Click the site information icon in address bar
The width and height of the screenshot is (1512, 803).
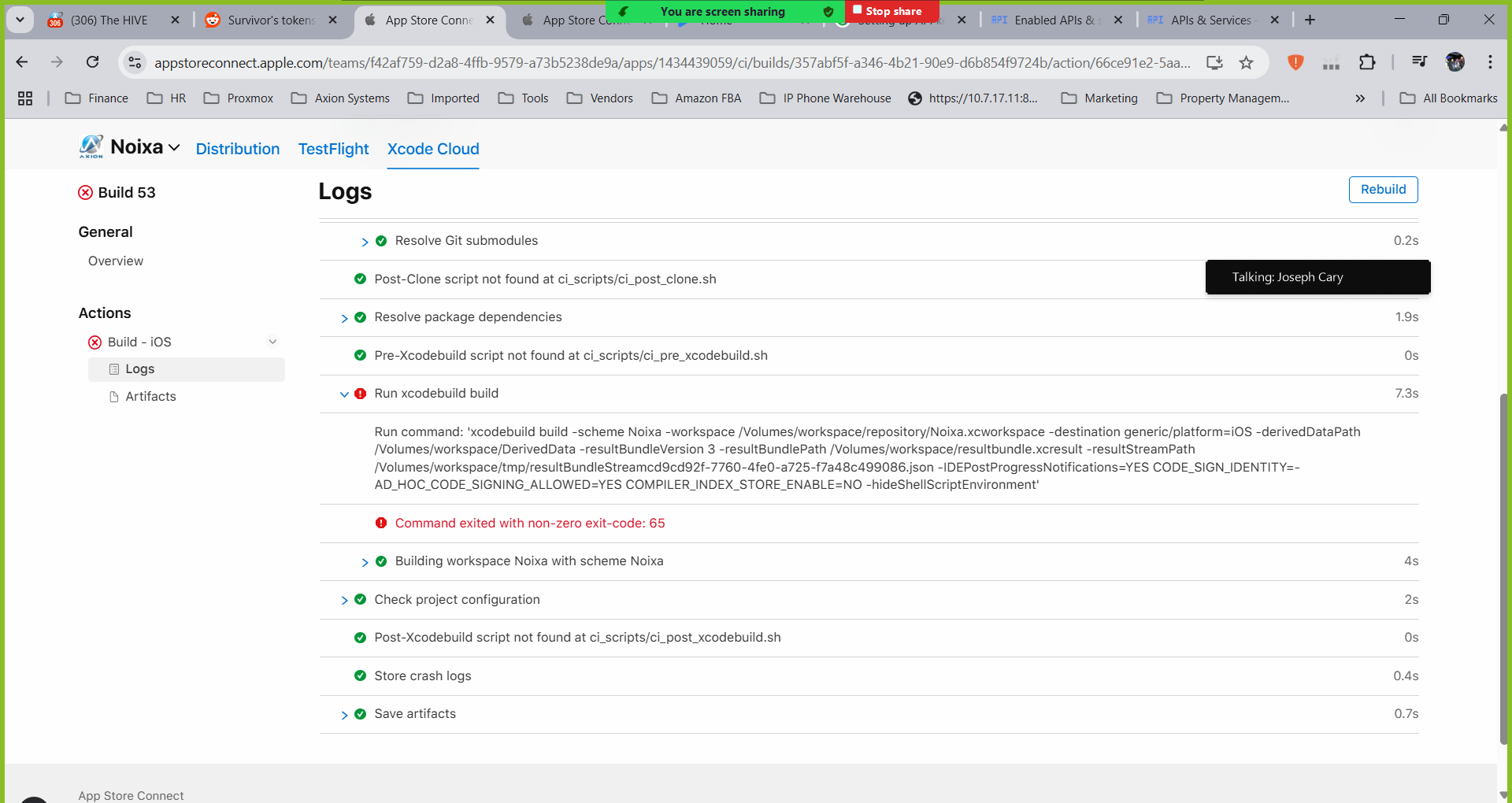[x=135, y=62]
